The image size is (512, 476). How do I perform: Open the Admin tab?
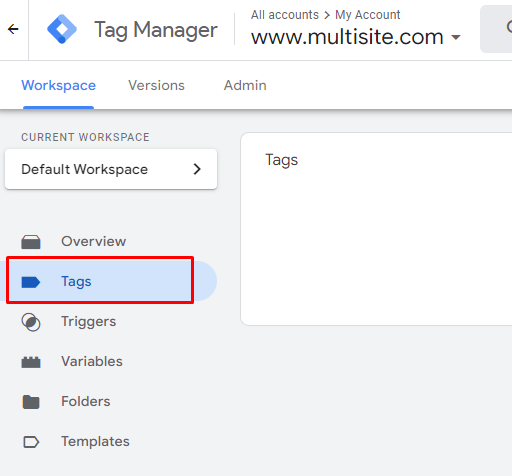click(245, 85)
